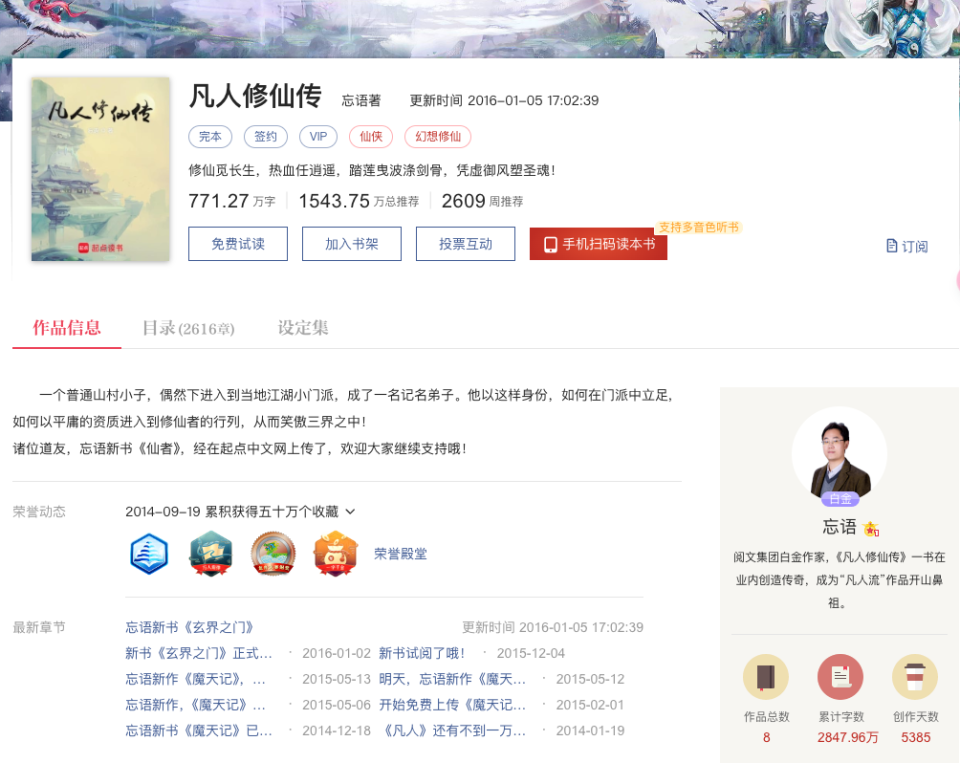Click the round medal honor badge
This screenshot has height=763, width=960.
click(273, 554)
